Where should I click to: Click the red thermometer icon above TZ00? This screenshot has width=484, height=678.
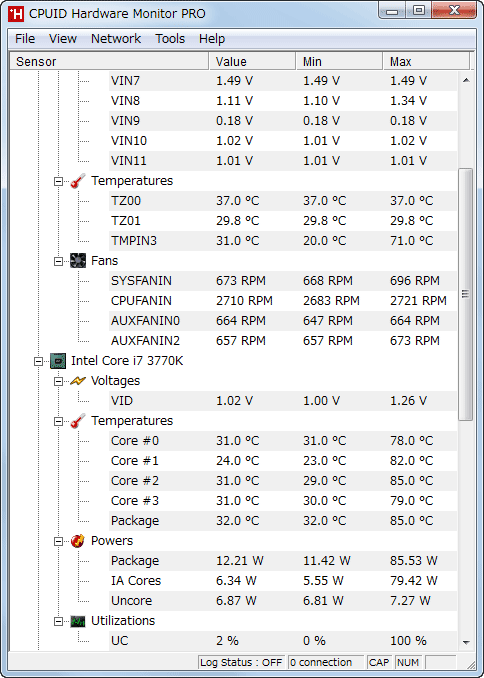pos(78,181)
